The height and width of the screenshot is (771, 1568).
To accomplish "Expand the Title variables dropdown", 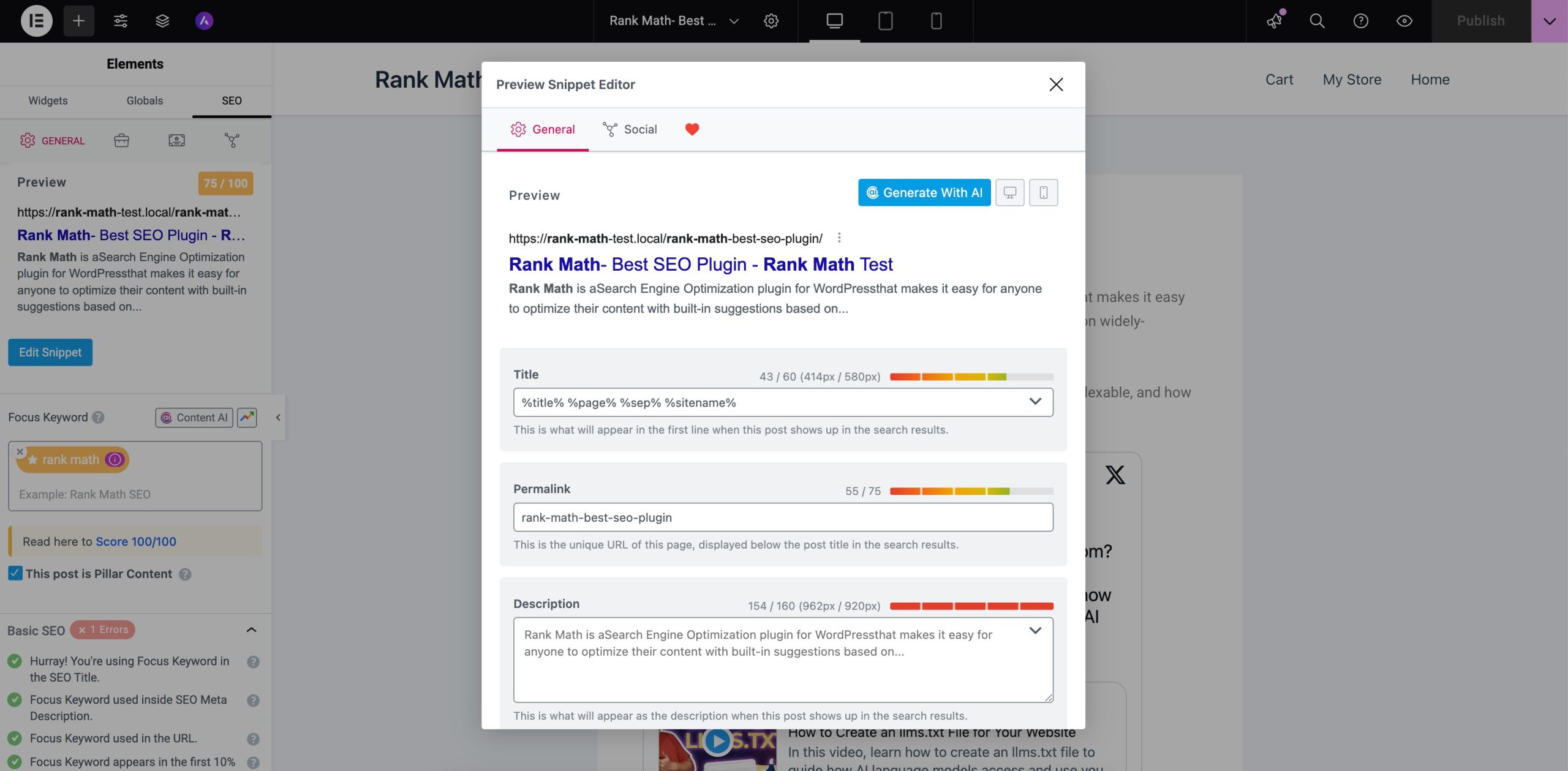I will 1035,402.
